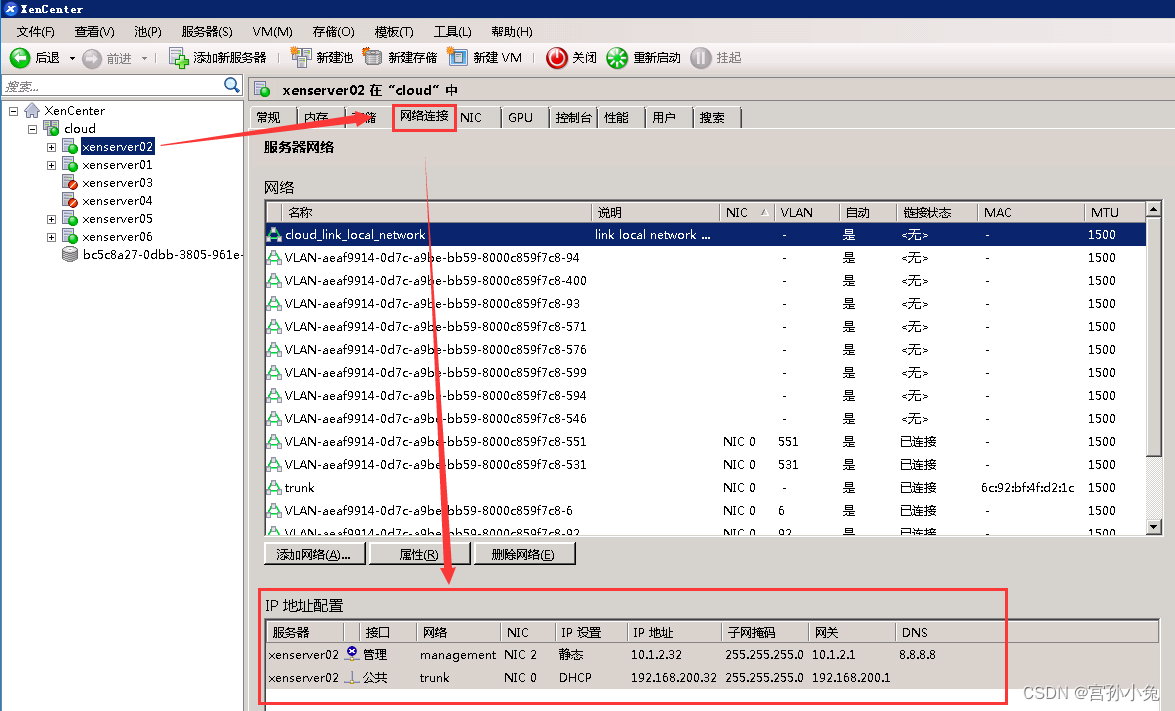Collapse the cloud tree node
This screenshot has height=711, width=1175.
[x=32, y=128]
